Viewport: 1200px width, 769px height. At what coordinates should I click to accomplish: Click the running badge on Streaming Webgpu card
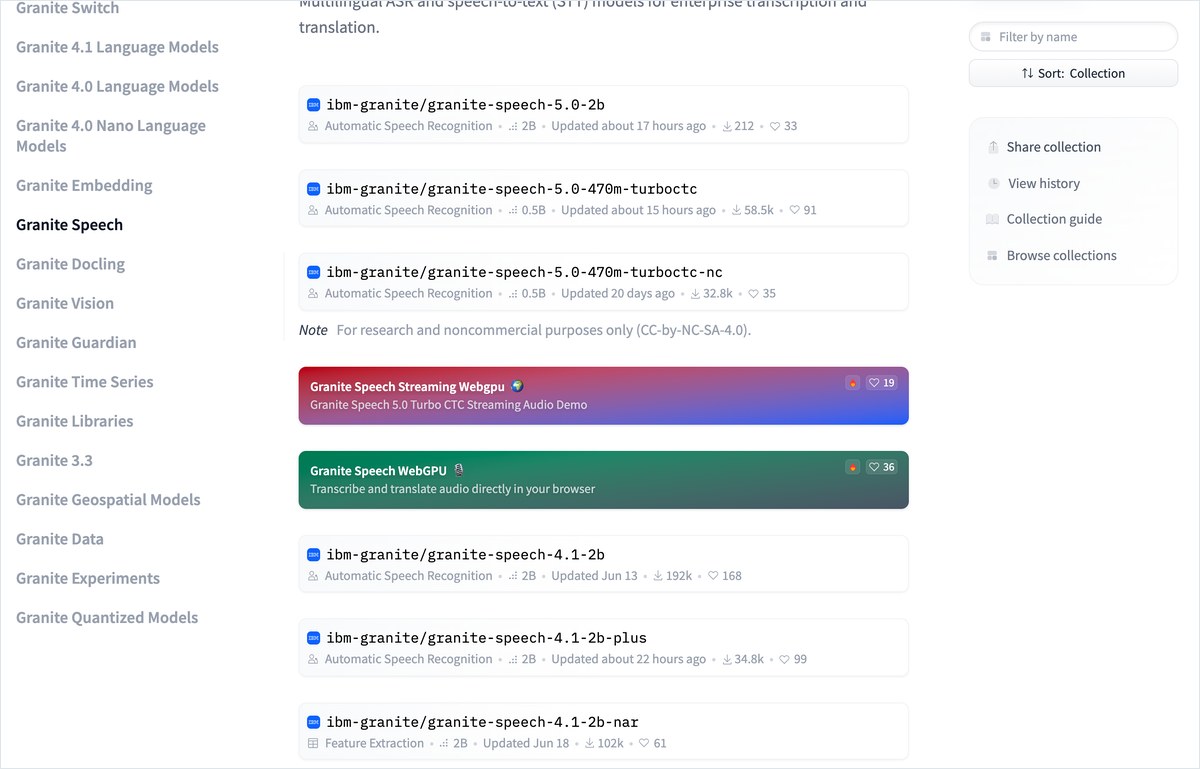point(852,383)
